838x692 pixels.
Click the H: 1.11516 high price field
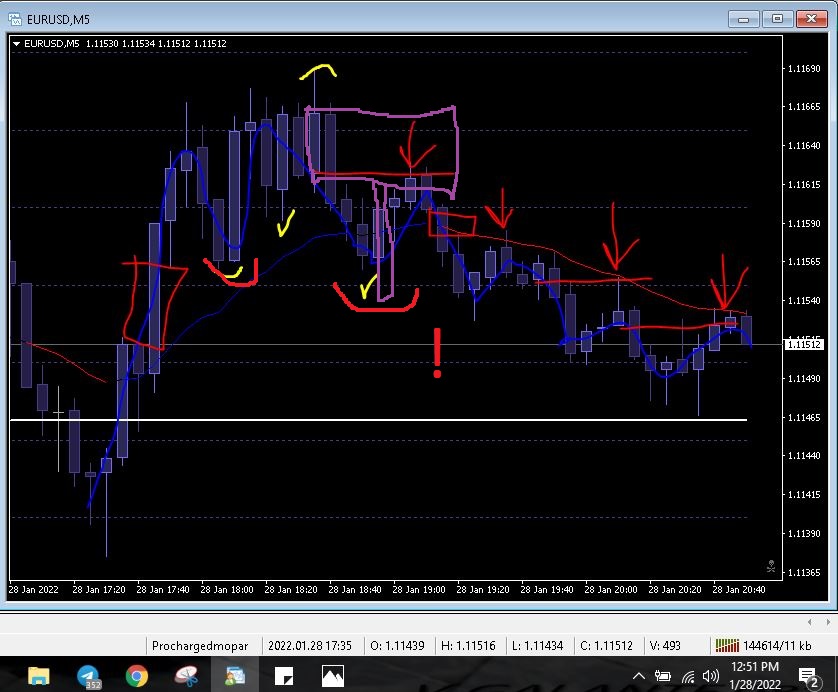pos(468,646)
